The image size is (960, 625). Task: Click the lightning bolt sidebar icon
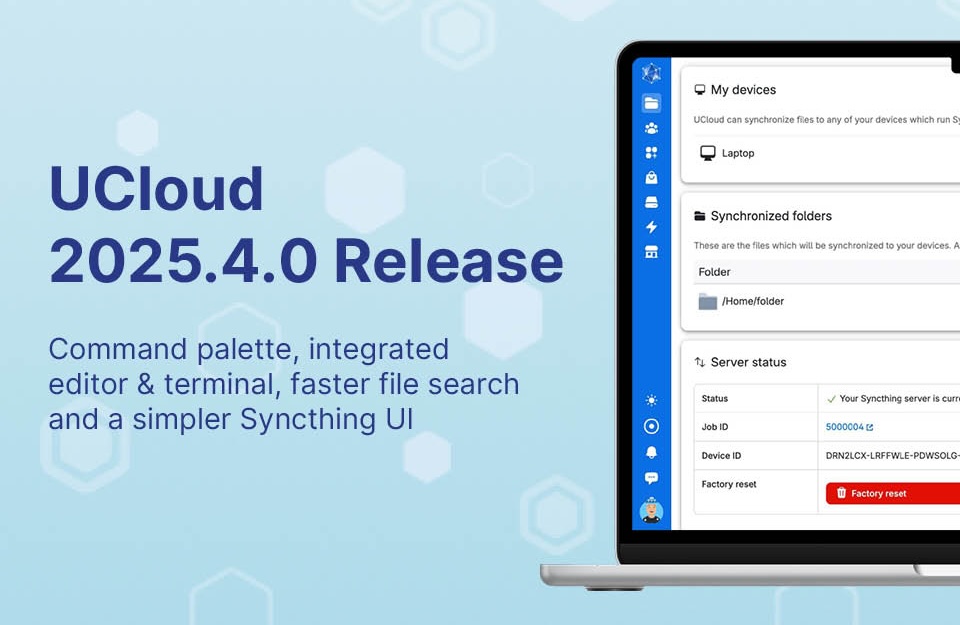tap(651, 227)
